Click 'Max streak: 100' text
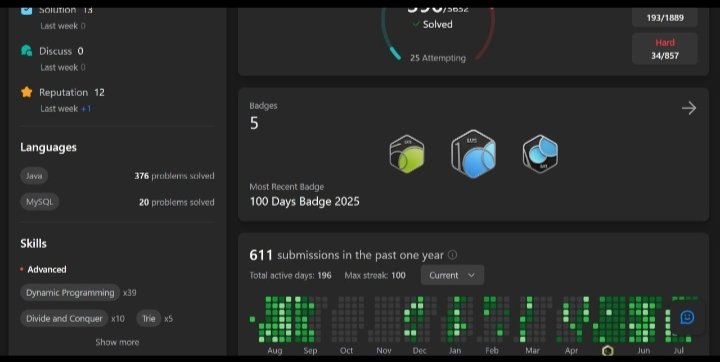The width and height of the screenshot is (720, 362). point(375,275)
